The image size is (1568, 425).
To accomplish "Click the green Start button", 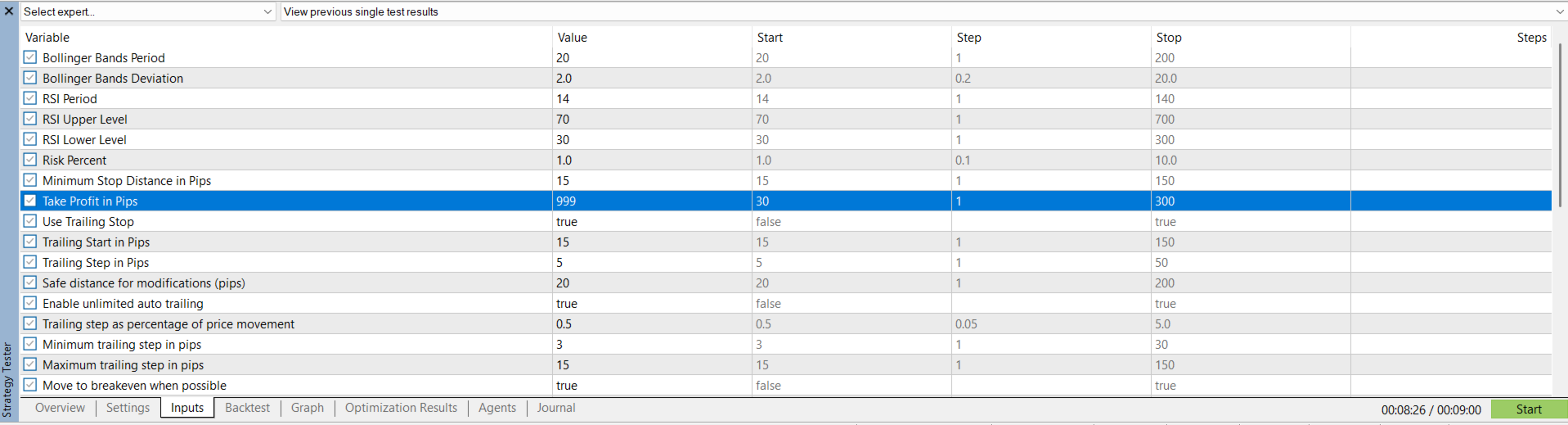I will click(1529, 409).
